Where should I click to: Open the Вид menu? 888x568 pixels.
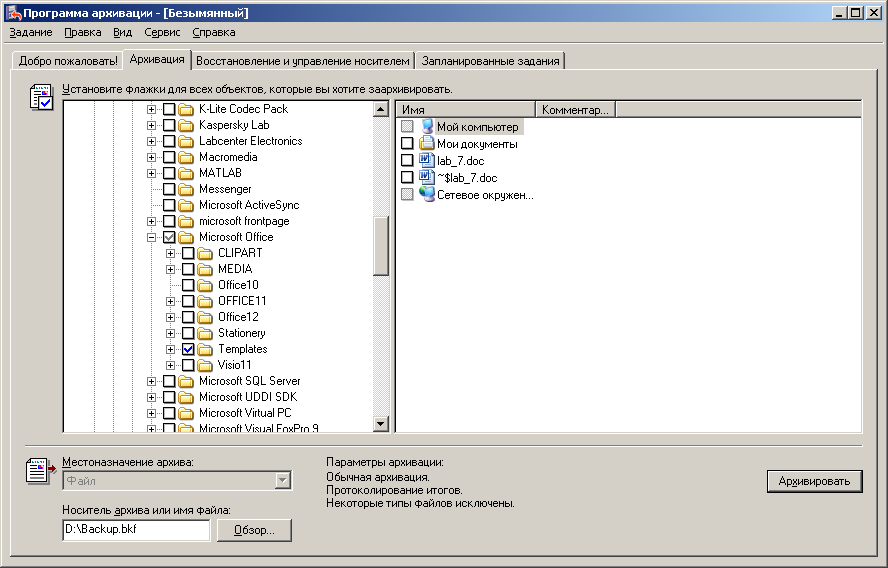pos(122,32)
